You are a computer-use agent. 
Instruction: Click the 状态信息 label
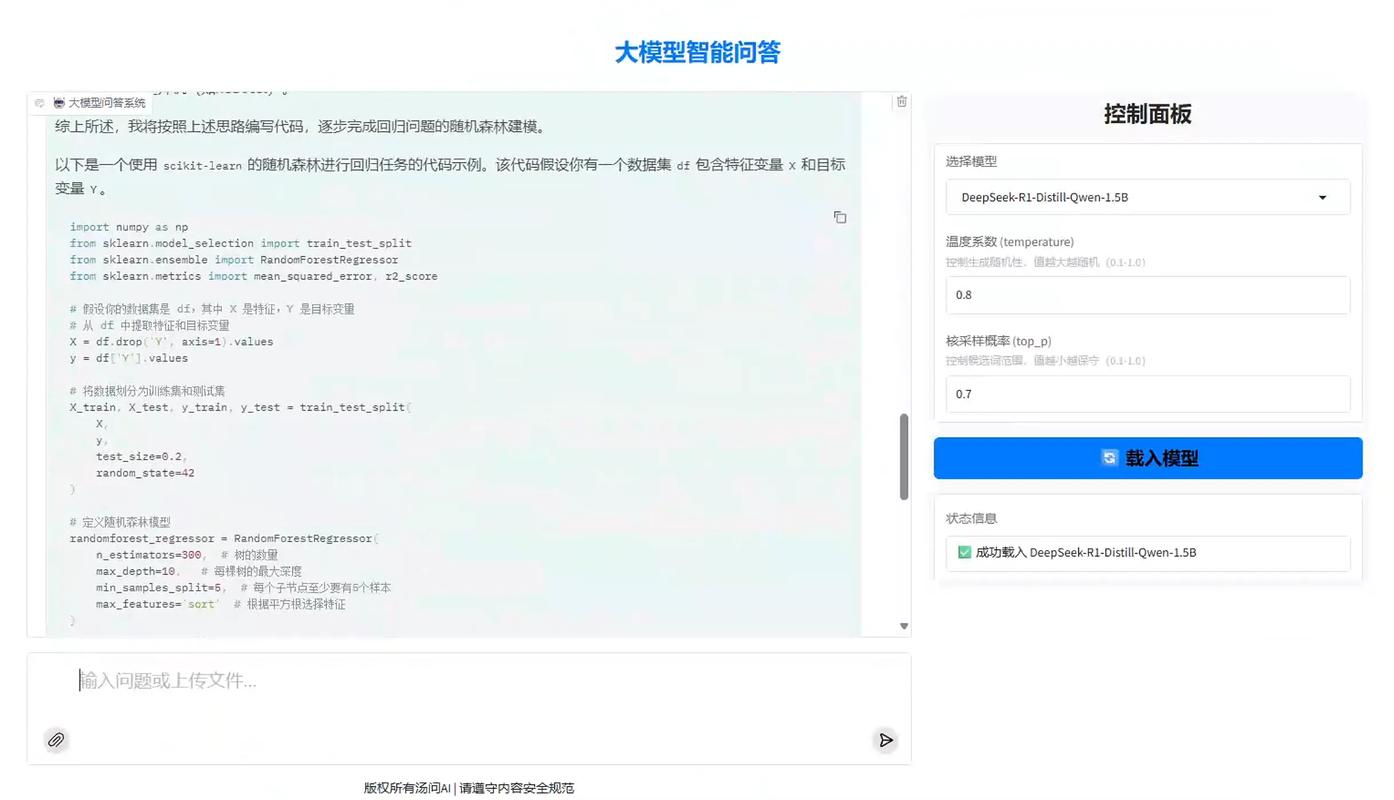[x=971, y=518]
